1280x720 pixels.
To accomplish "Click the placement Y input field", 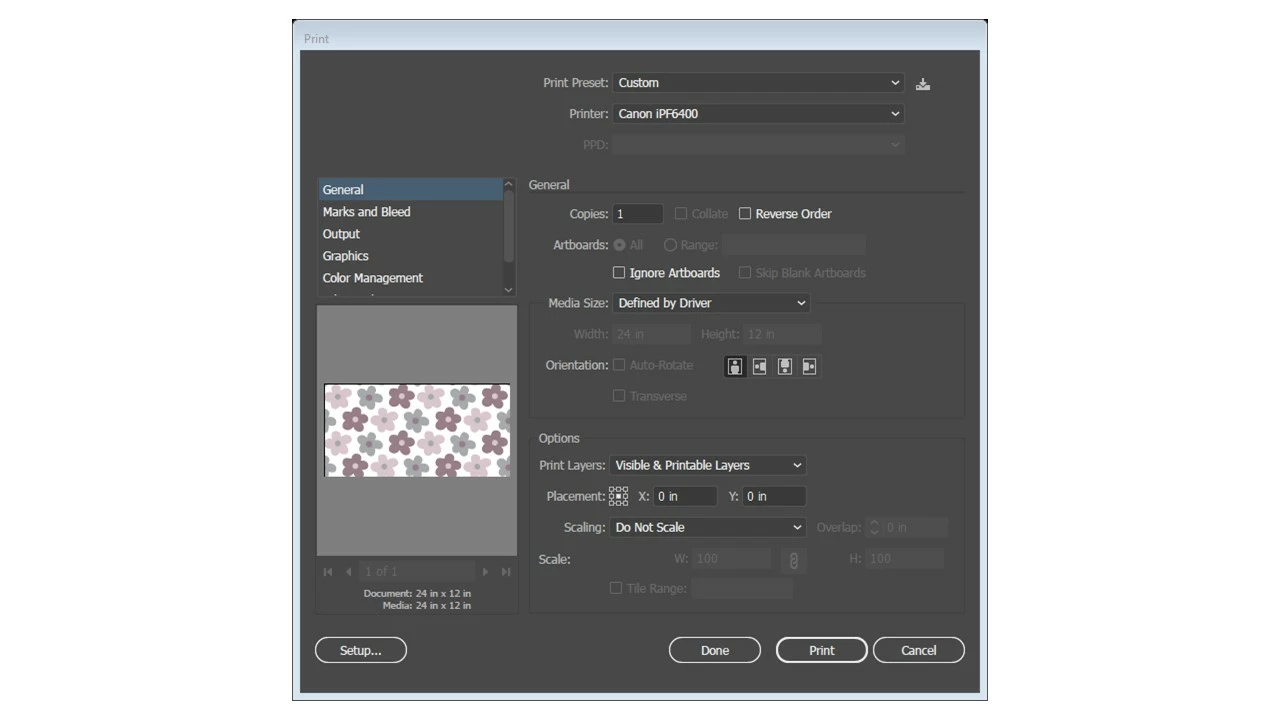I will (x=774, y=496).
